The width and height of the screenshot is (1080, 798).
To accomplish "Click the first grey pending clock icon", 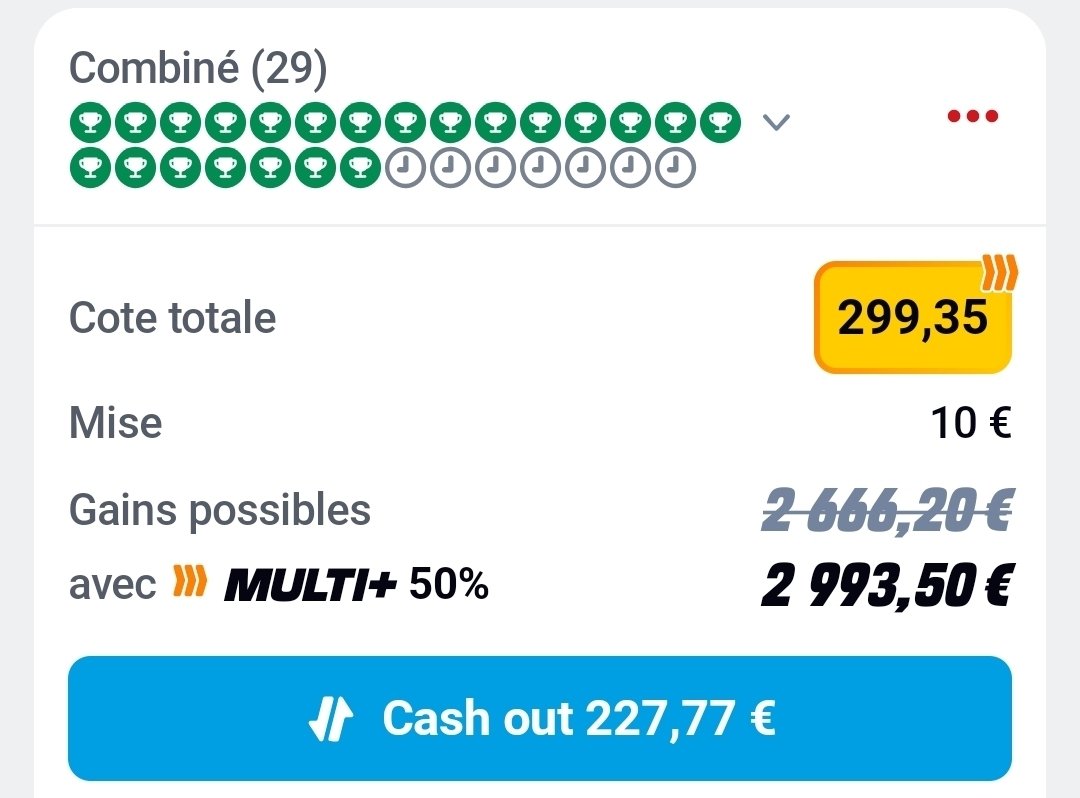I will click(x=403, y=167).
